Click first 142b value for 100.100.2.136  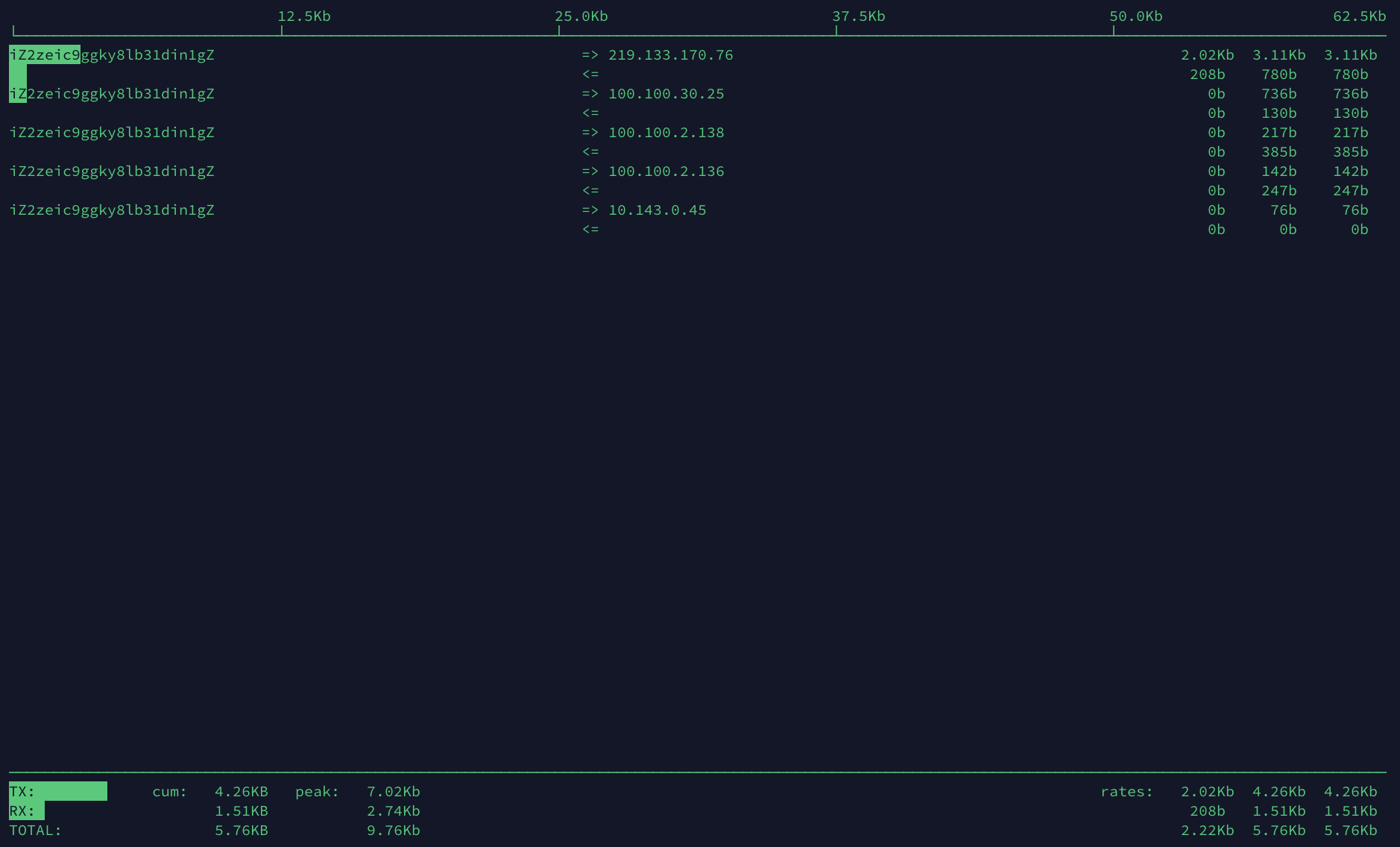pyautogui.click(x=1279, y=171)
